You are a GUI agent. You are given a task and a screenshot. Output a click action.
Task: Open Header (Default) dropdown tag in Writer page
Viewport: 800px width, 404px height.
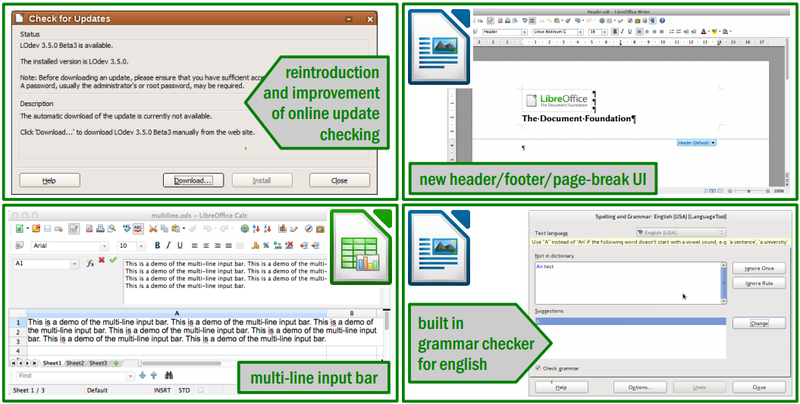click(696, 143)
